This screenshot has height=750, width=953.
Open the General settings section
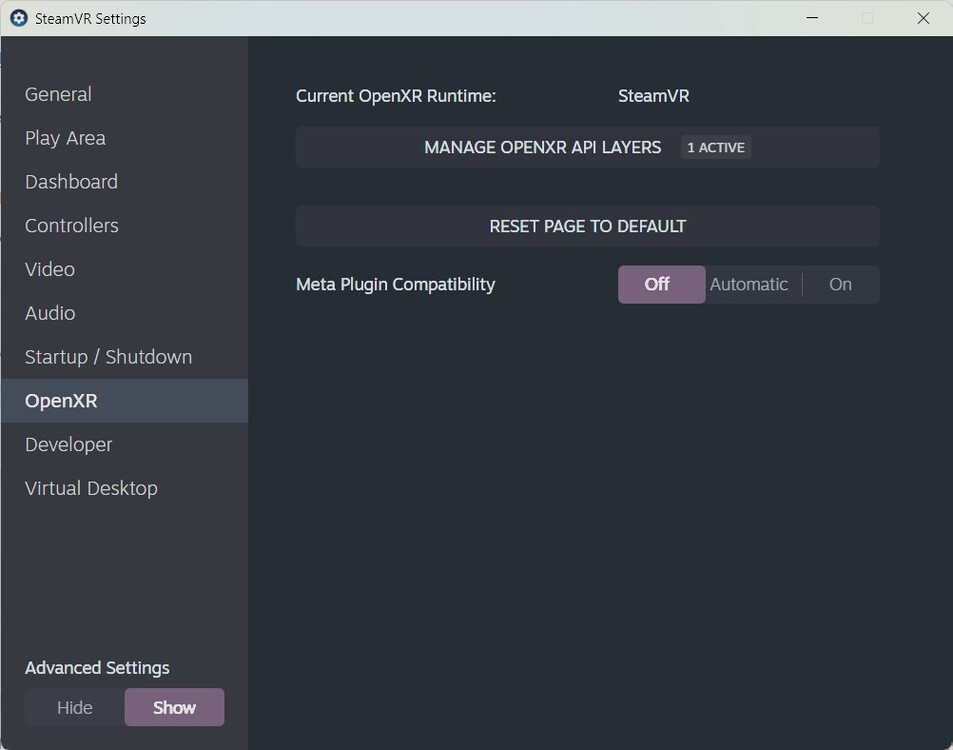[58, 94]
